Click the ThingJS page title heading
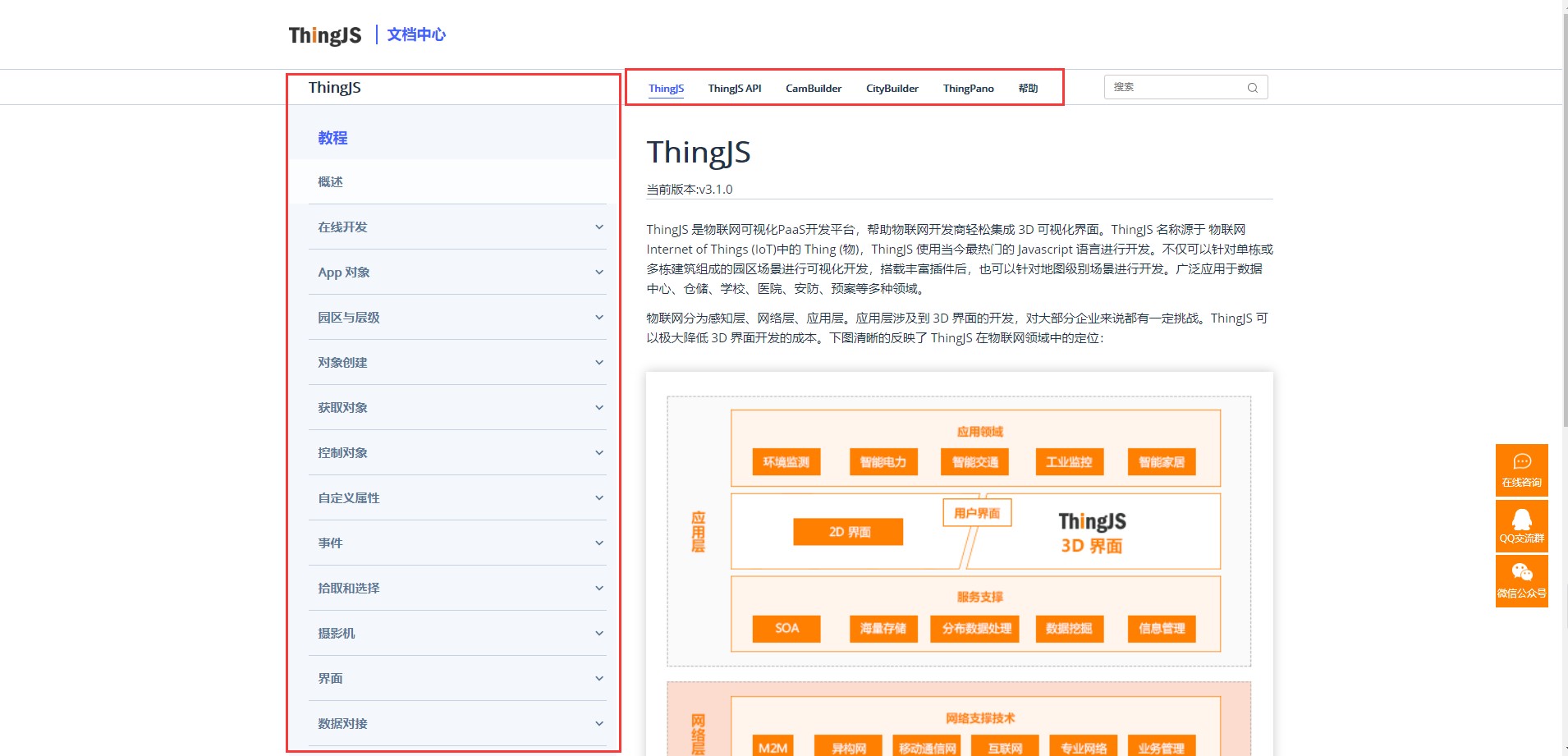 [x=699, y=153]
